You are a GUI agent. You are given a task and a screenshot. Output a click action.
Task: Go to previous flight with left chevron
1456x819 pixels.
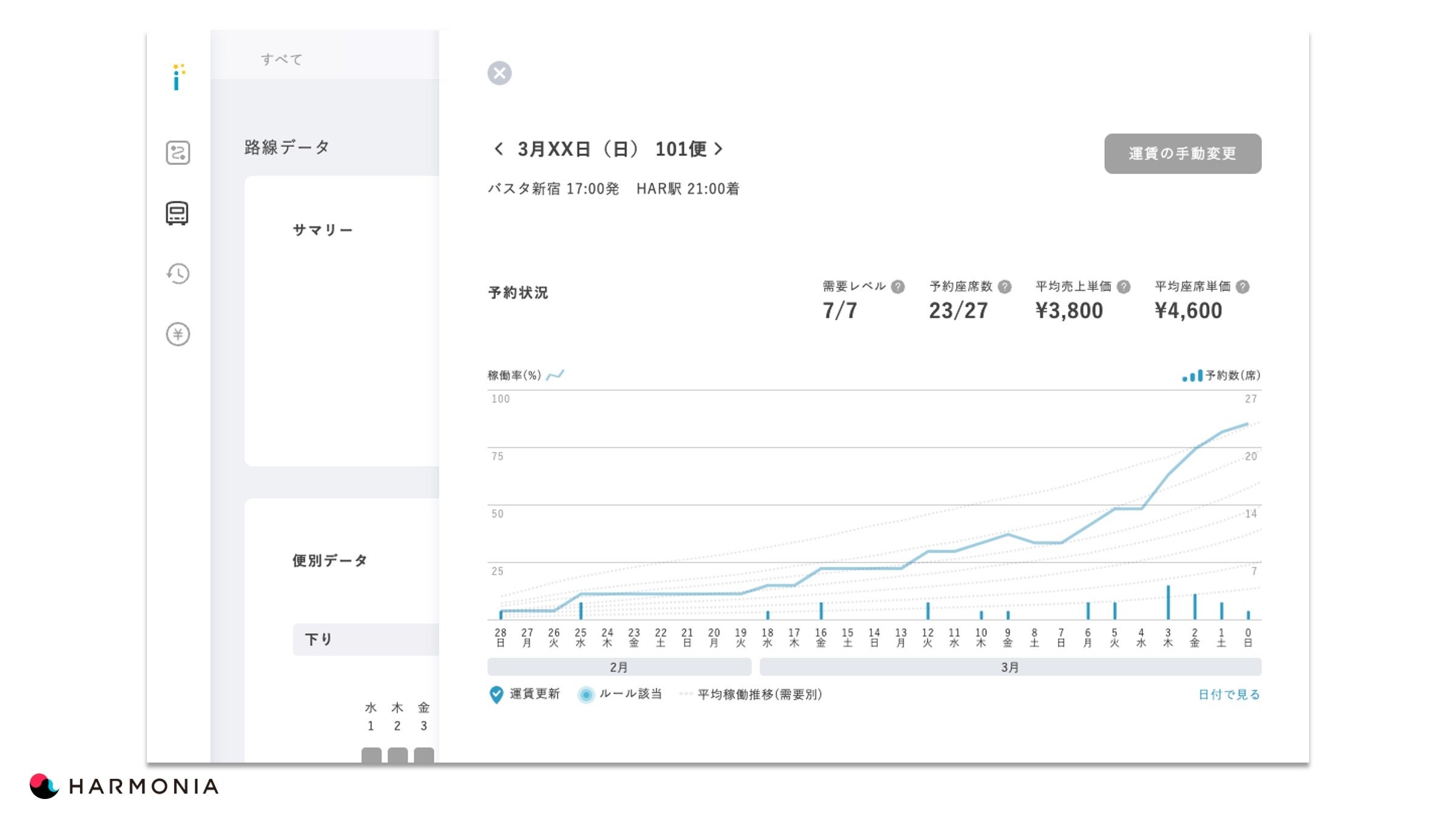499,149
